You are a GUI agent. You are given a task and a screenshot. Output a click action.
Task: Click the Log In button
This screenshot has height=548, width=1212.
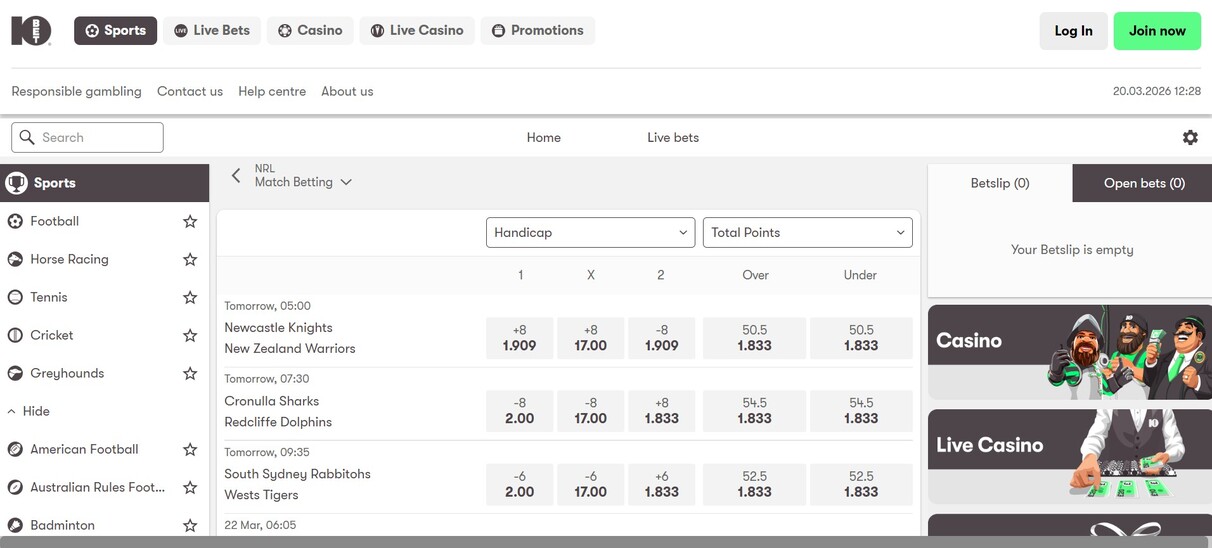pos(1074,31)
